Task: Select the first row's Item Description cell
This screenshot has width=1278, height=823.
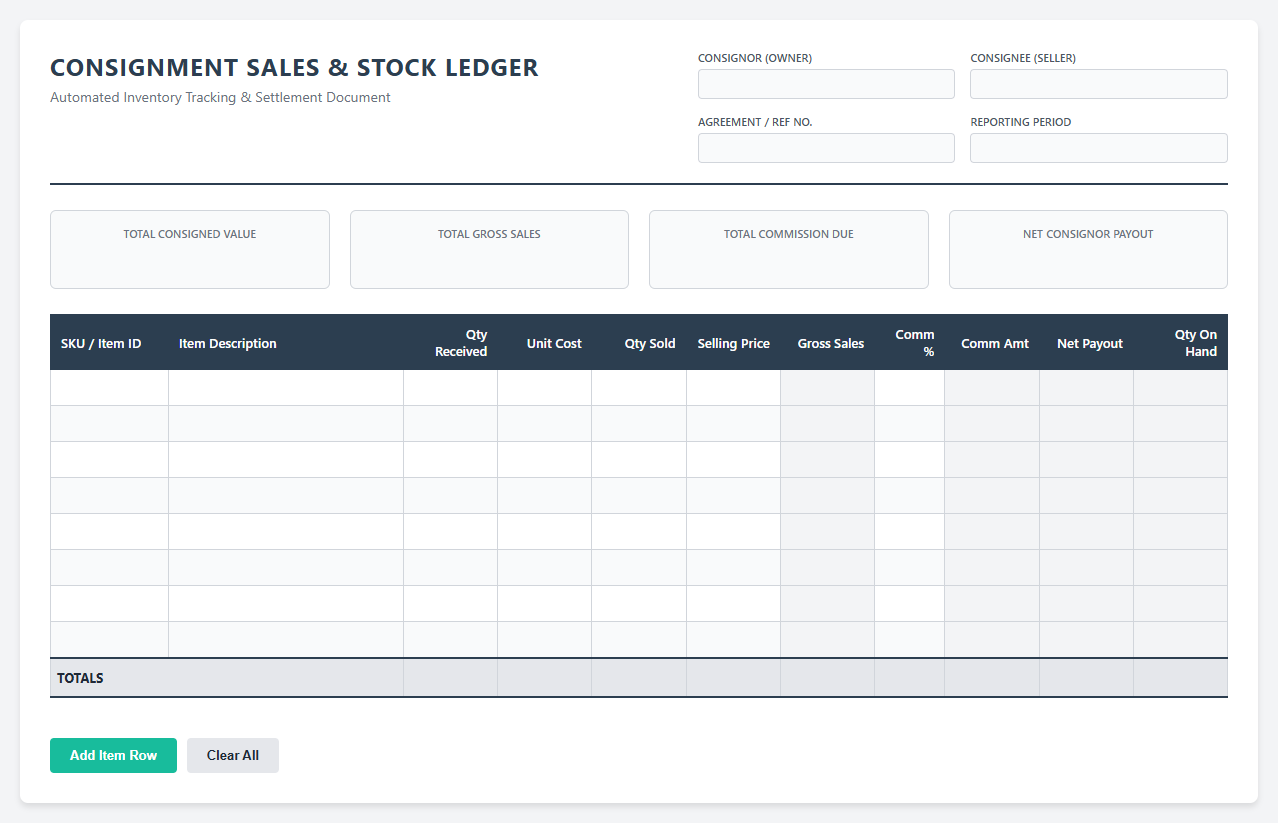Action: coord(286,388)
